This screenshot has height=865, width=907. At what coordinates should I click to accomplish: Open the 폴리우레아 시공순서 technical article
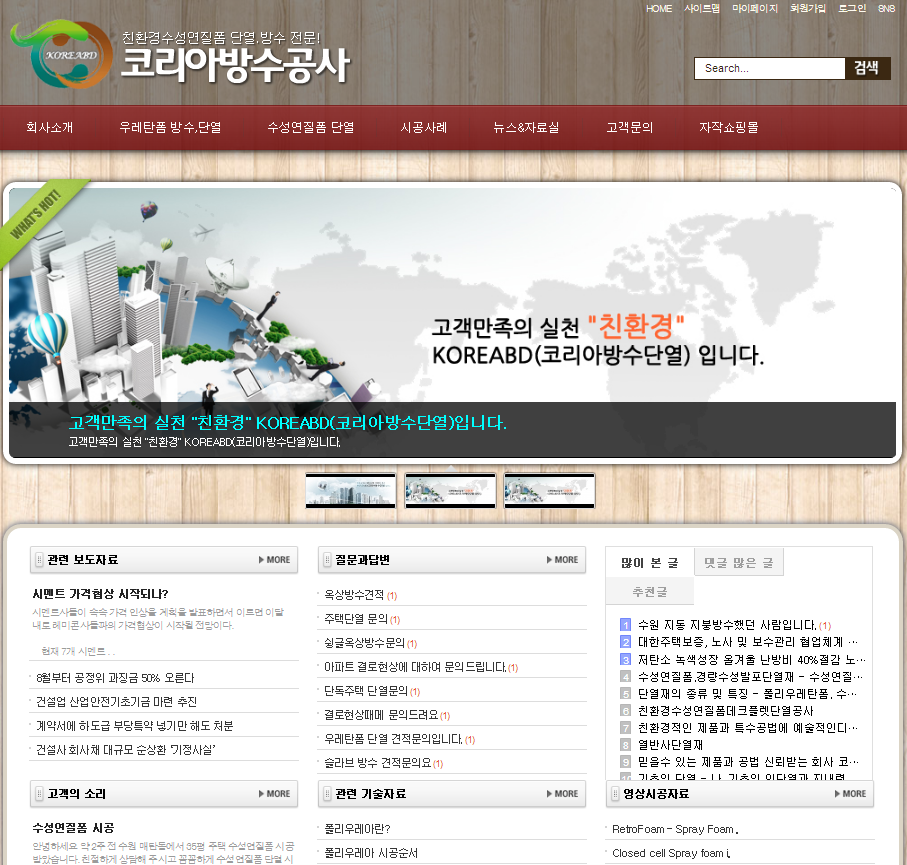tap(371, 853)
